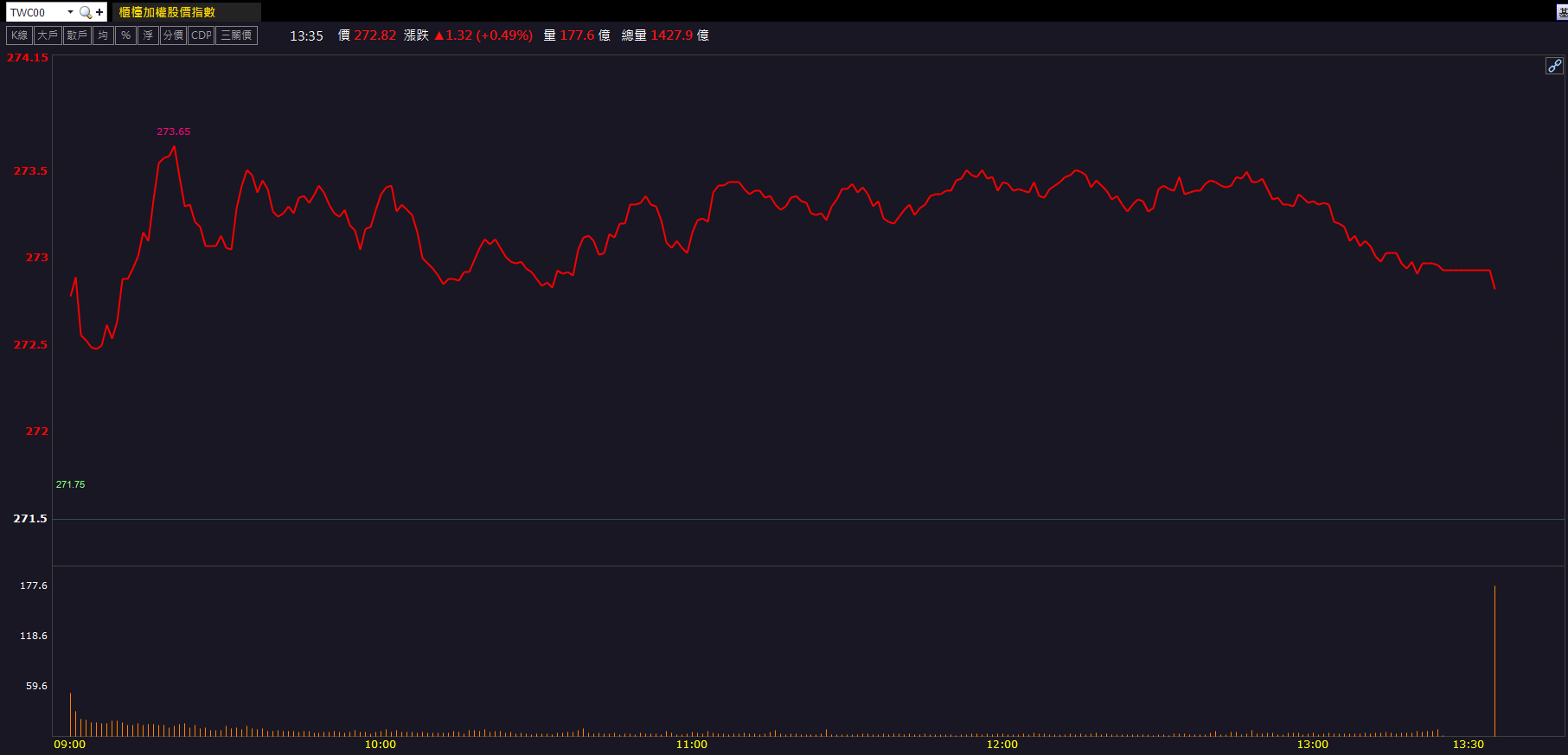1568x755 pixels.
Task: Open the TWC00 symbol dropdown arrow
Action: pos(70,12)
